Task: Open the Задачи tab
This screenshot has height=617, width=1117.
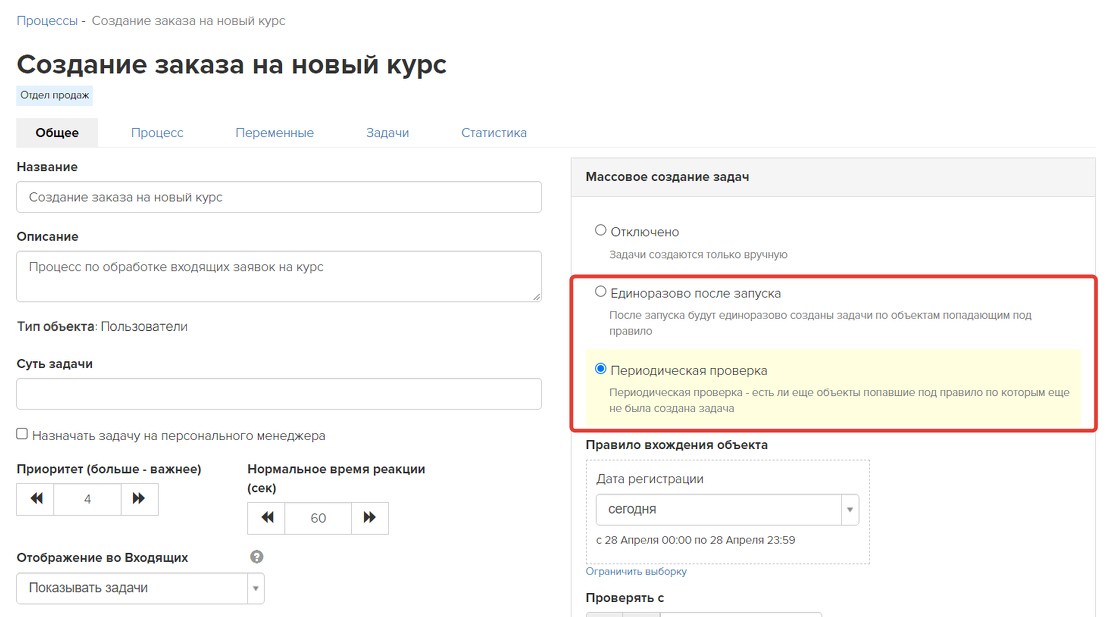Action: pyautogui.click(x=388, y=133)
